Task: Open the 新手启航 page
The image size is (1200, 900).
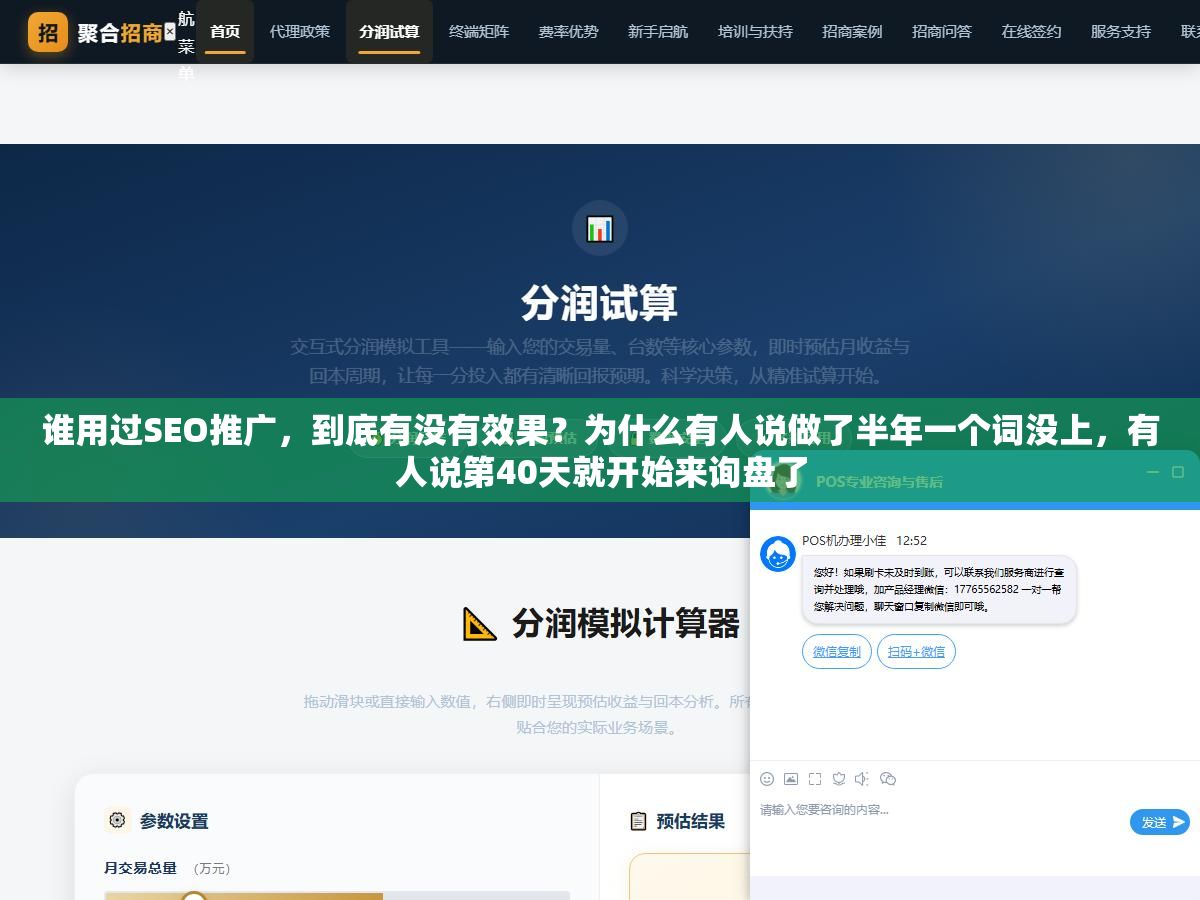Action: [658, 32]
